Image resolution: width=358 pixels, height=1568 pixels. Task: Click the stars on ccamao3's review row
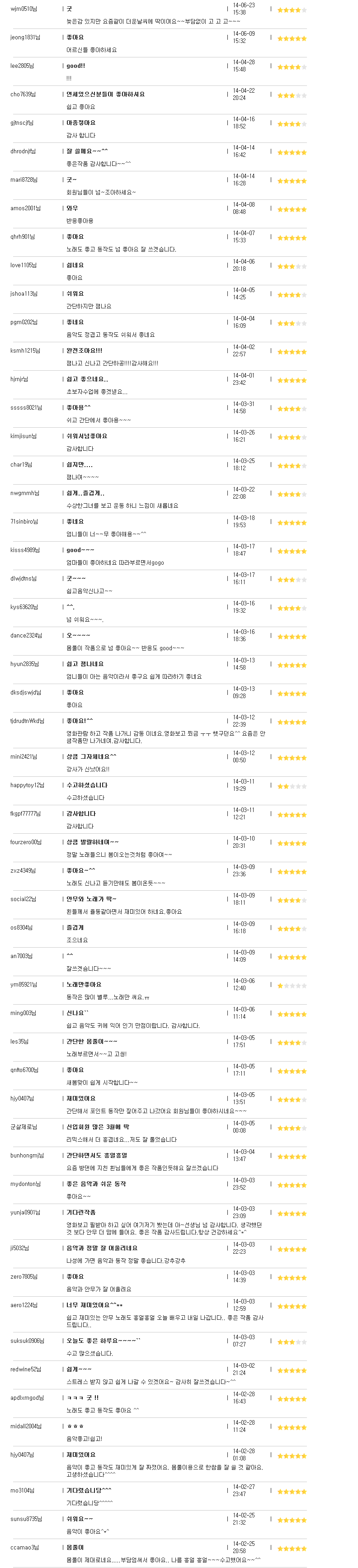point(292,1548)
